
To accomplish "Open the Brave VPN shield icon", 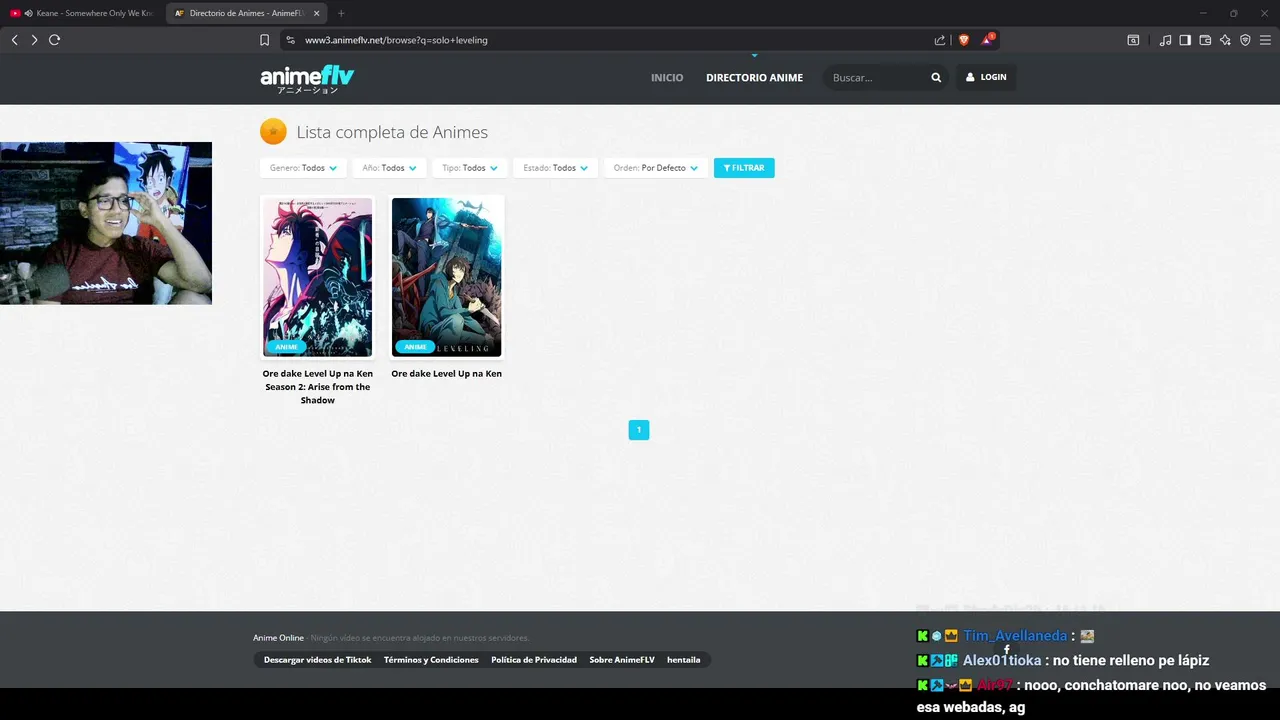I will pyautogui.click(x=1245, y=40).
